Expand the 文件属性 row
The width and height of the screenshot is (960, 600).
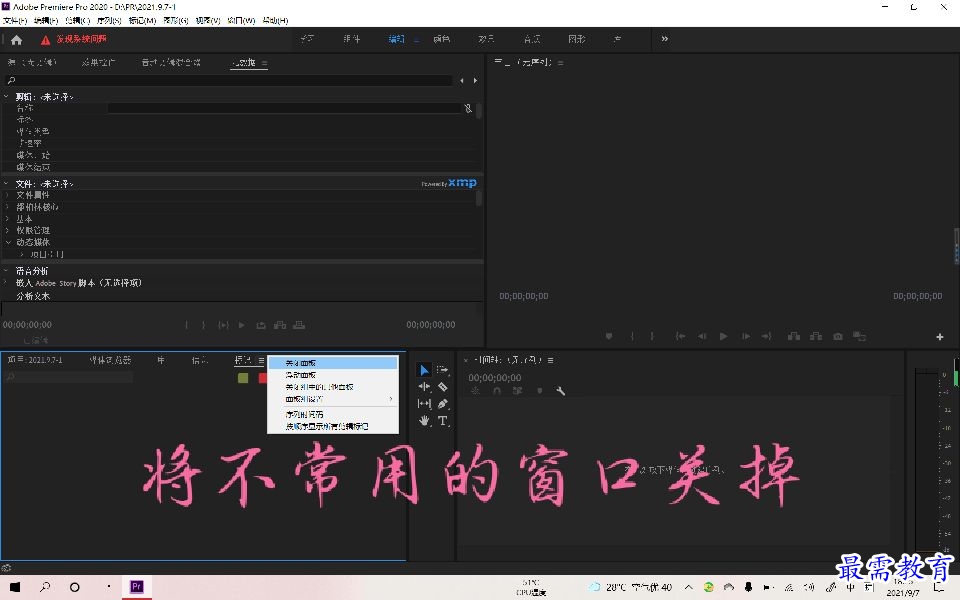[x=8, y=195]
